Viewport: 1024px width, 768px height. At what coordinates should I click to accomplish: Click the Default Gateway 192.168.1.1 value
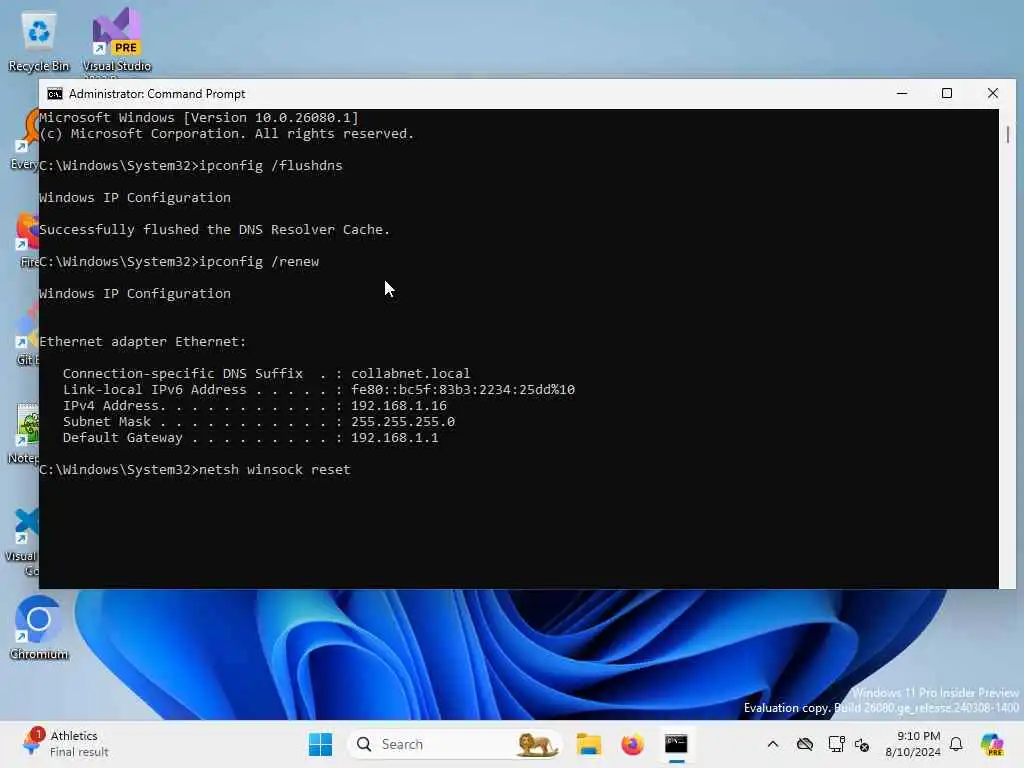[395, 438]
